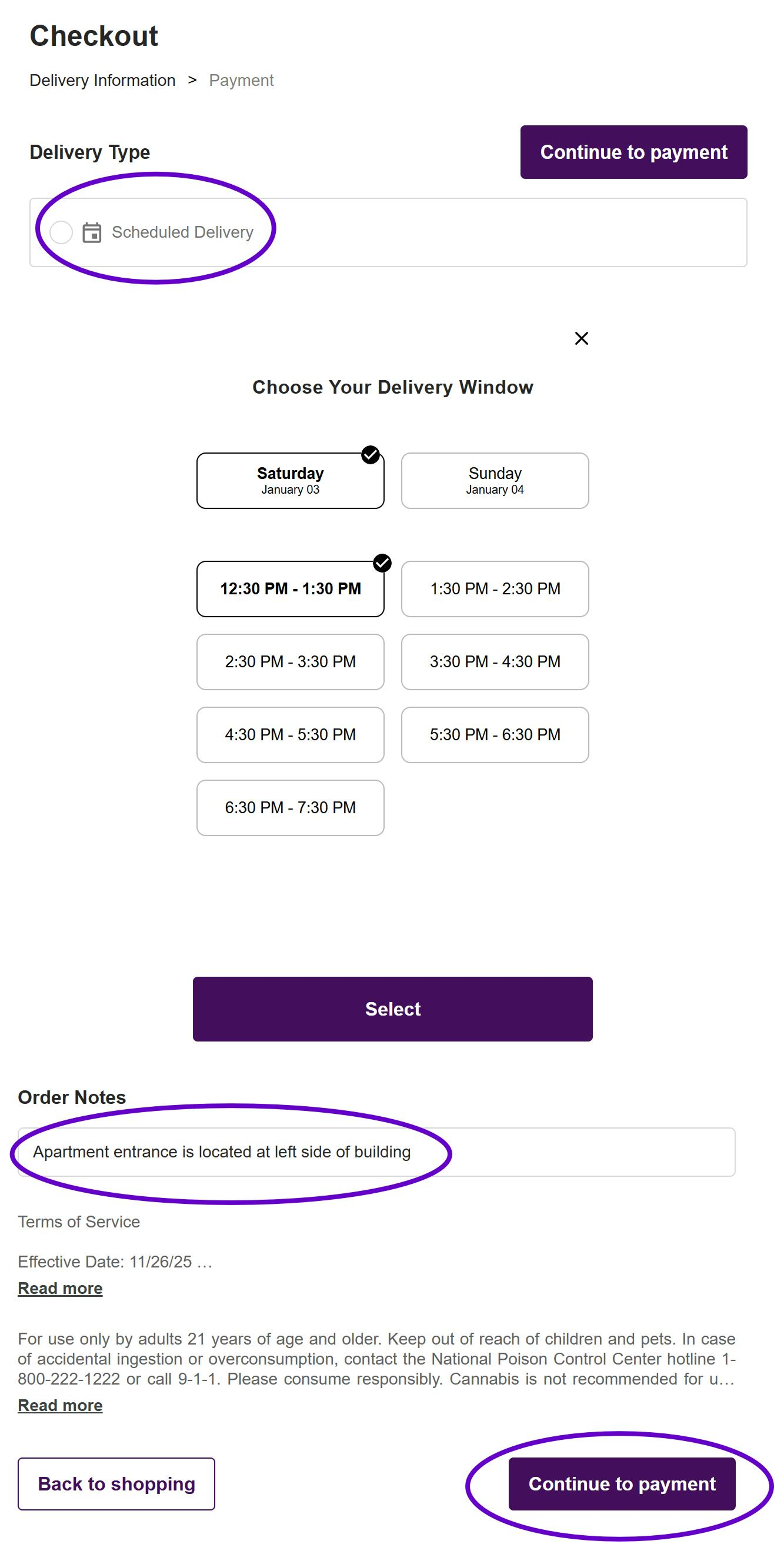Go back to shopping

pyautogui.click(x=116, y=1483)
